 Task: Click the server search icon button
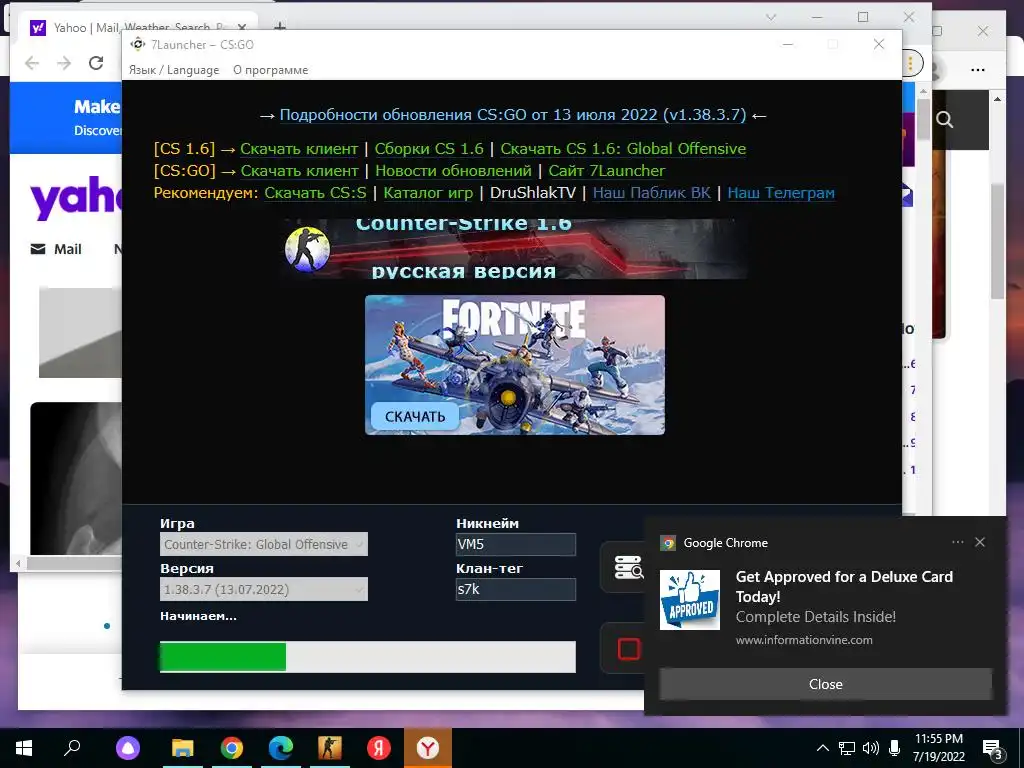628,567
